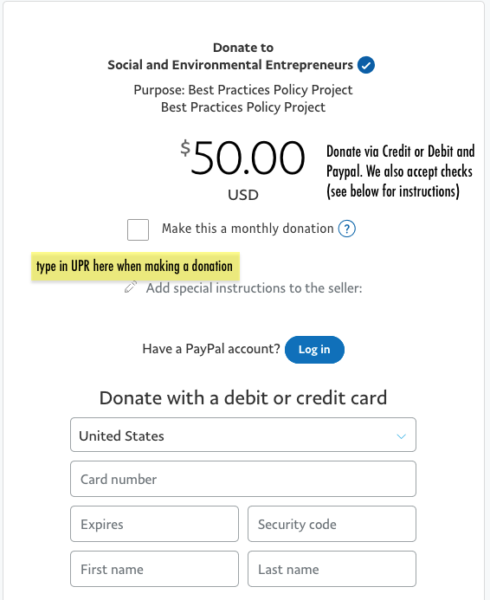This screenshot has width=490, height=600.
Task: Click the Donate with a debit or credit card heading
Action: 243,398
